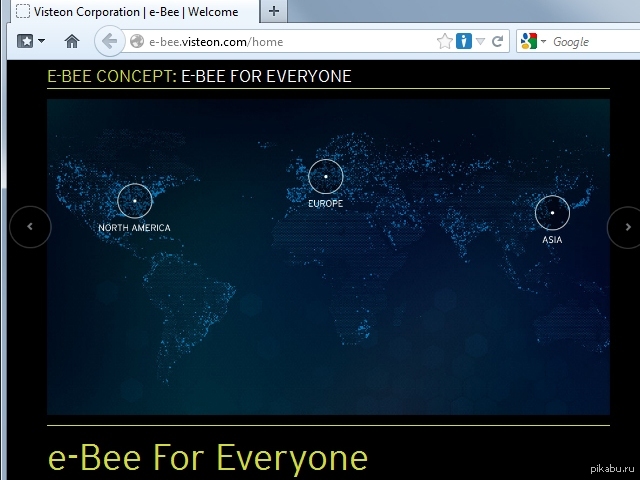
Task: Show the next slide with right arrow
Action: tap(626, 227)
